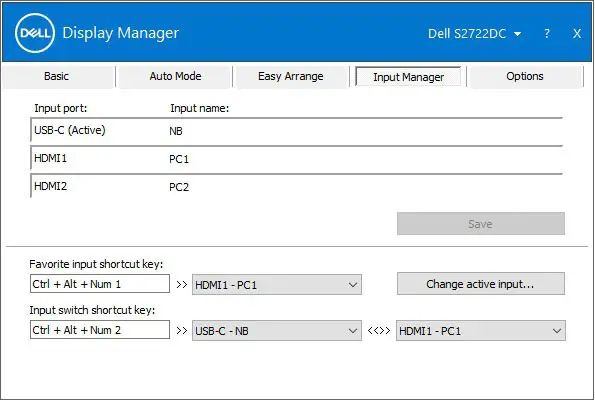595x401 pixels.
Task: Click Change active input button
Action: 481,284
